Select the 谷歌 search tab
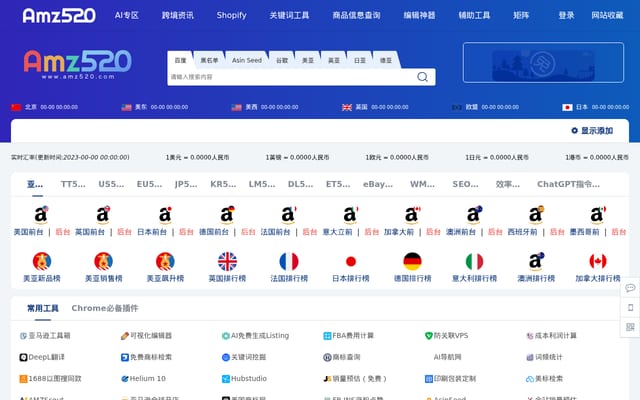Image resolution: width=640 pixels, height=400 pixels. coord(282,60)
